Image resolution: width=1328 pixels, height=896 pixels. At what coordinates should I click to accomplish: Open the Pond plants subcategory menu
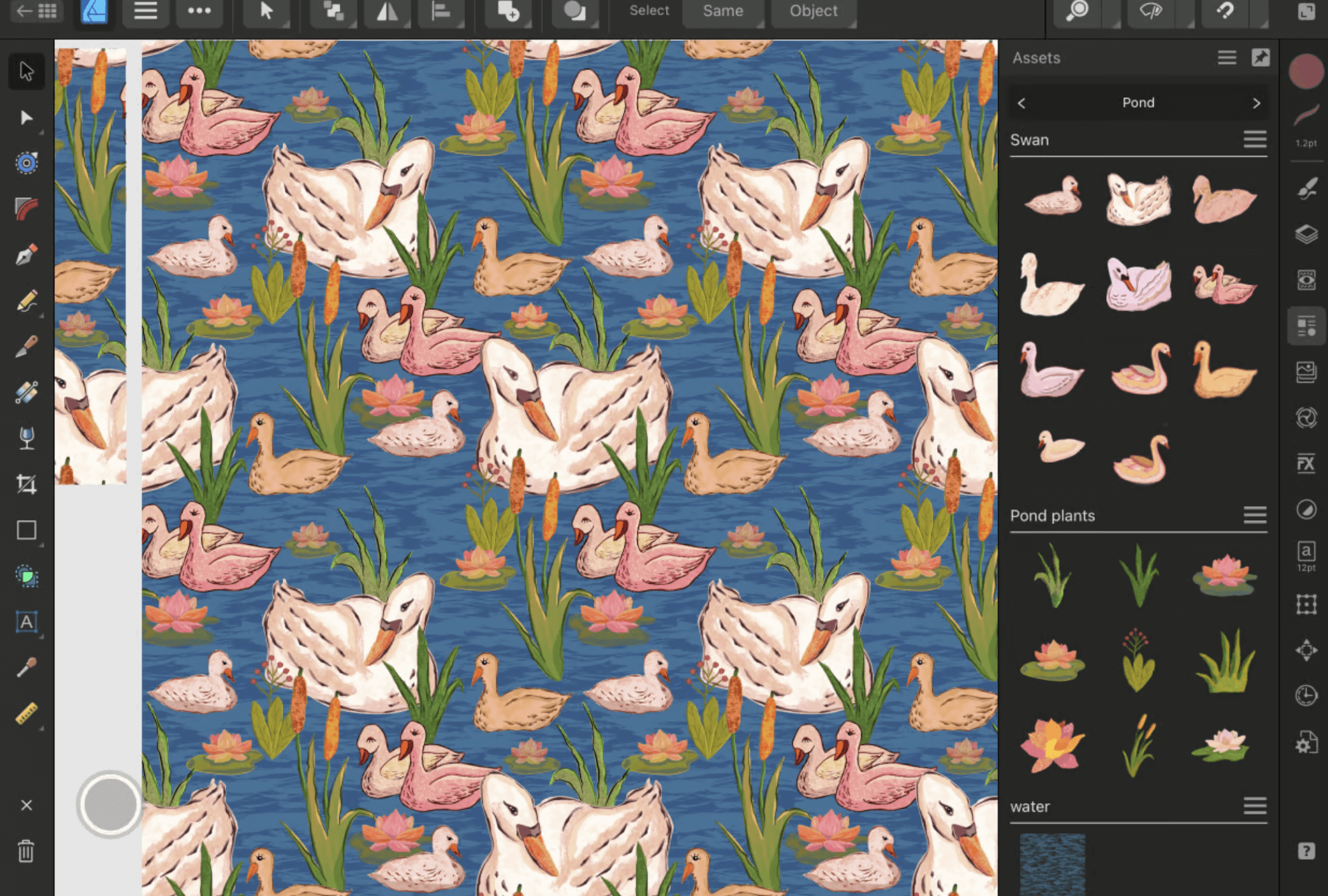click(1255, 515)
